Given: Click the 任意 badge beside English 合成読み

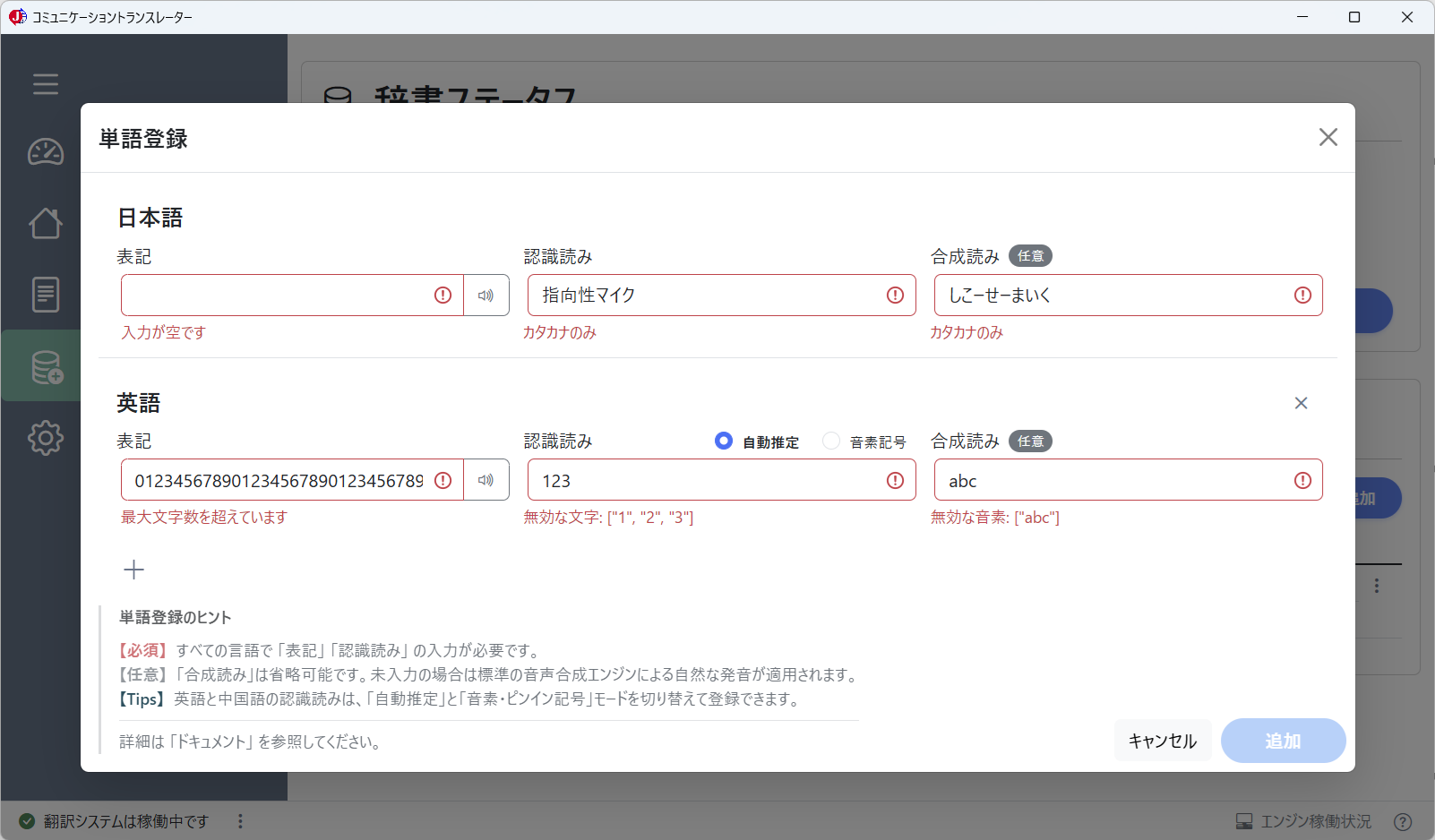Looking at the screenshot, I should tap(1030, 441).
